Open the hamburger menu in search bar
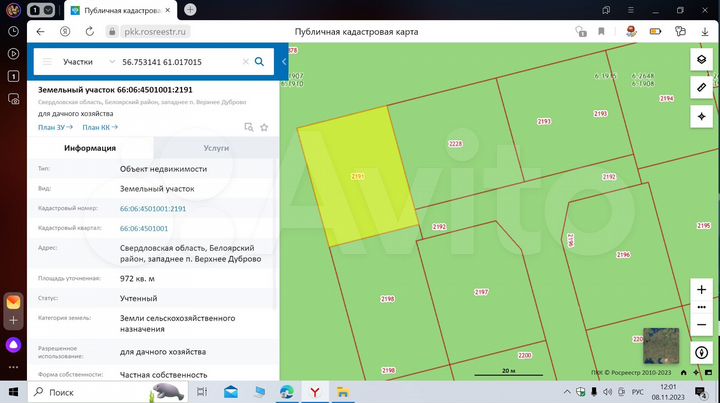This screenshot has width=720, height=403. (x=47, y=62)
